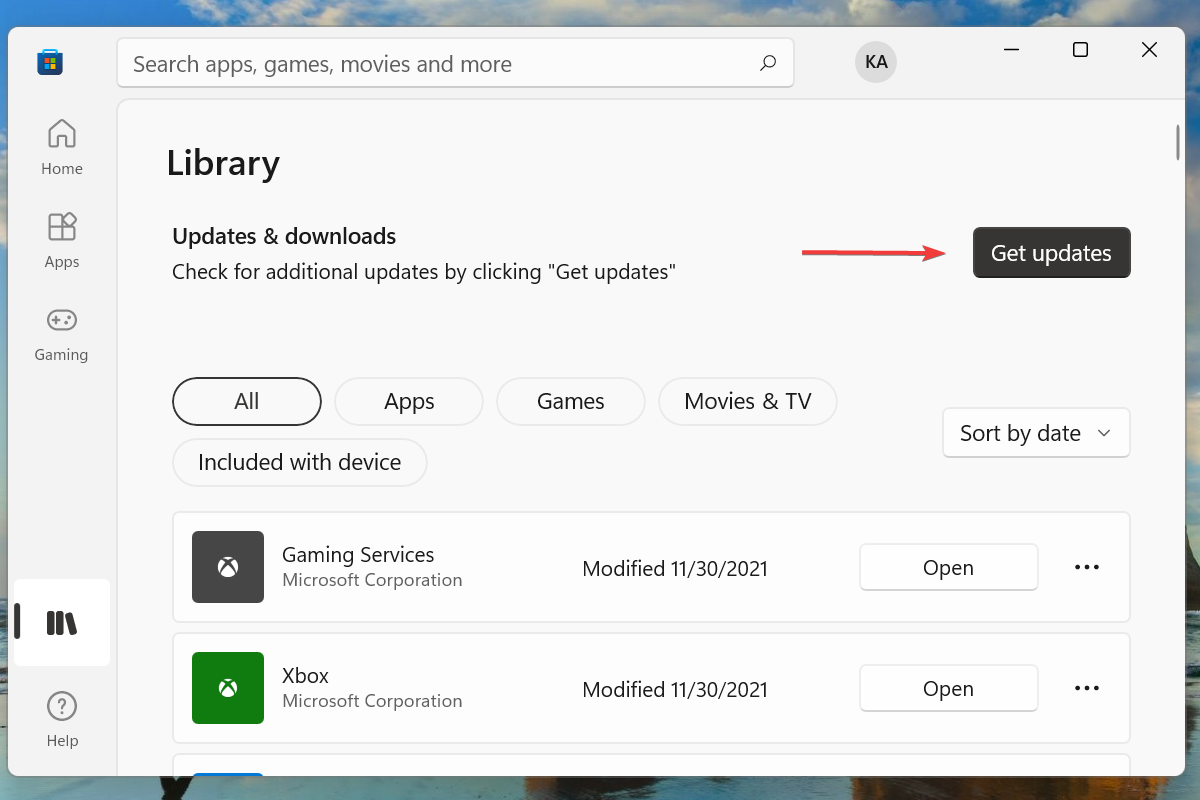
Task: Click the KA account avatar
Action: (875, 61)
